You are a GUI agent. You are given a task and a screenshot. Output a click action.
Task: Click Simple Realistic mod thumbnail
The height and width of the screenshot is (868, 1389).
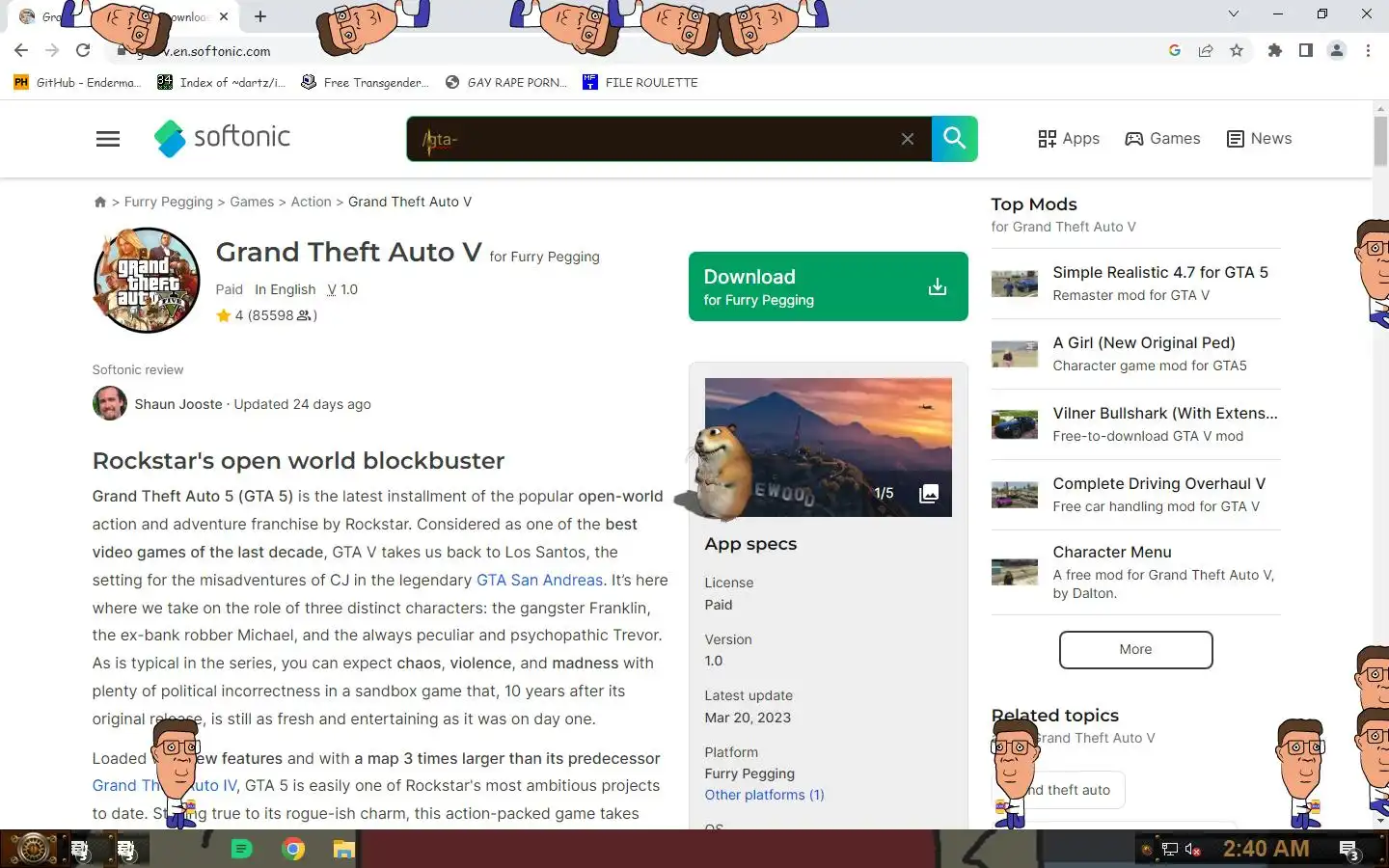coord(1015,284)
